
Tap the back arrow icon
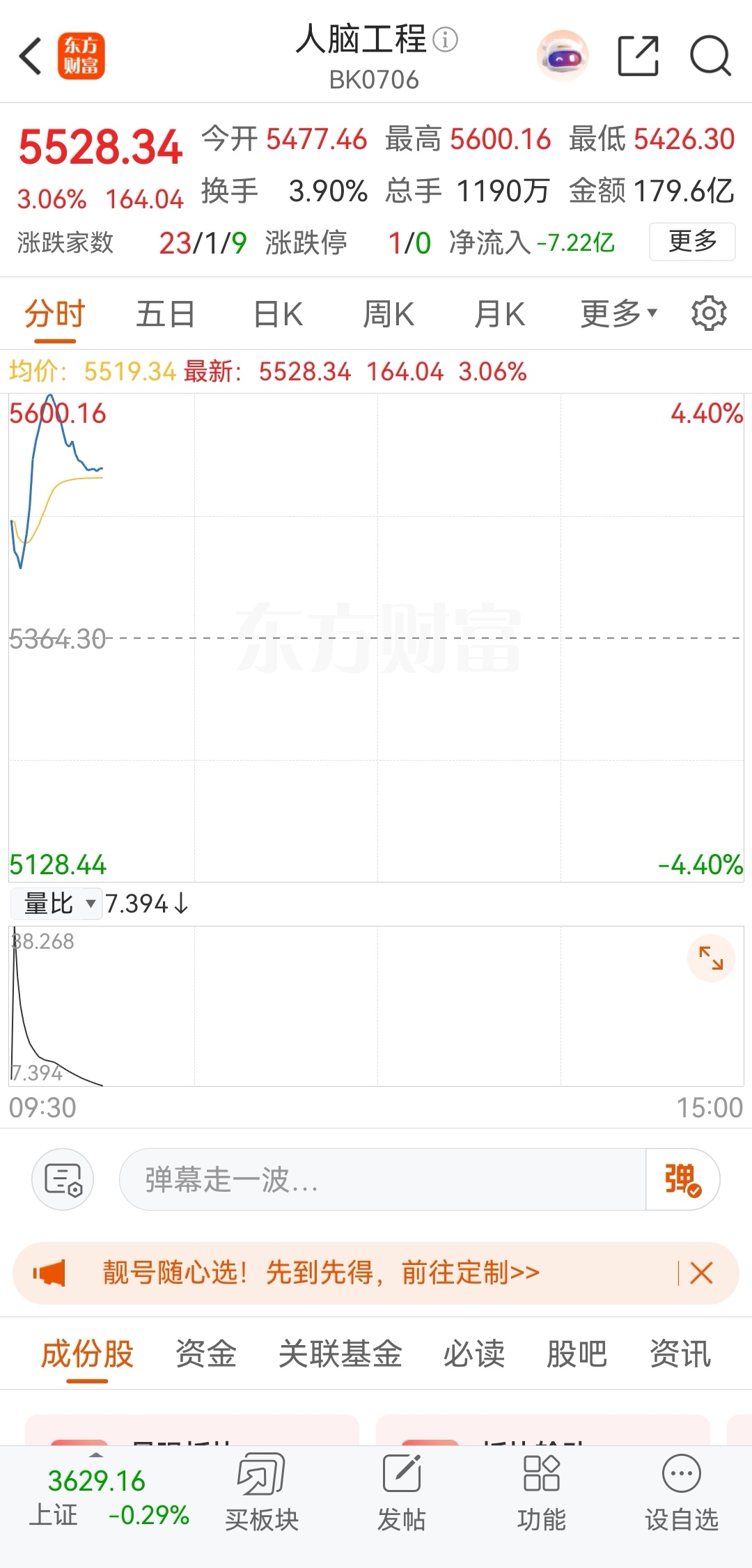(31, 56)
